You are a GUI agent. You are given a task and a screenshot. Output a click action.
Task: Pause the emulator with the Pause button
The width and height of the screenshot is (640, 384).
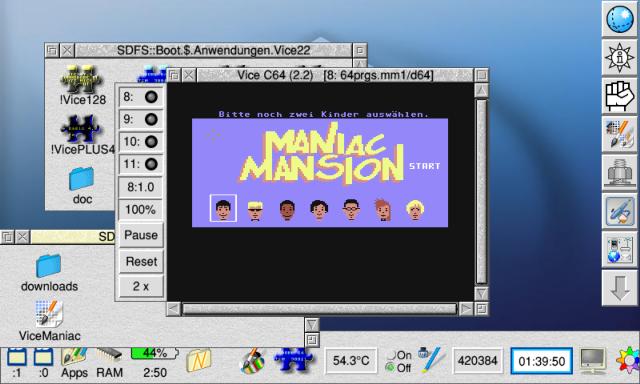pyautogui.click(x=141, y=235)
